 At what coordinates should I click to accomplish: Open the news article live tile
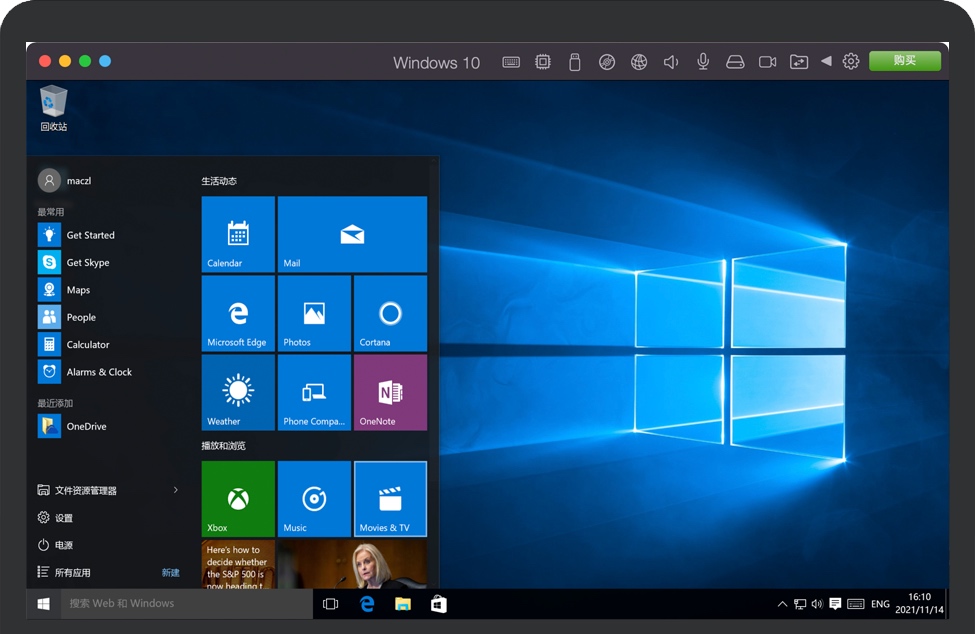click(x=314, y=564)
